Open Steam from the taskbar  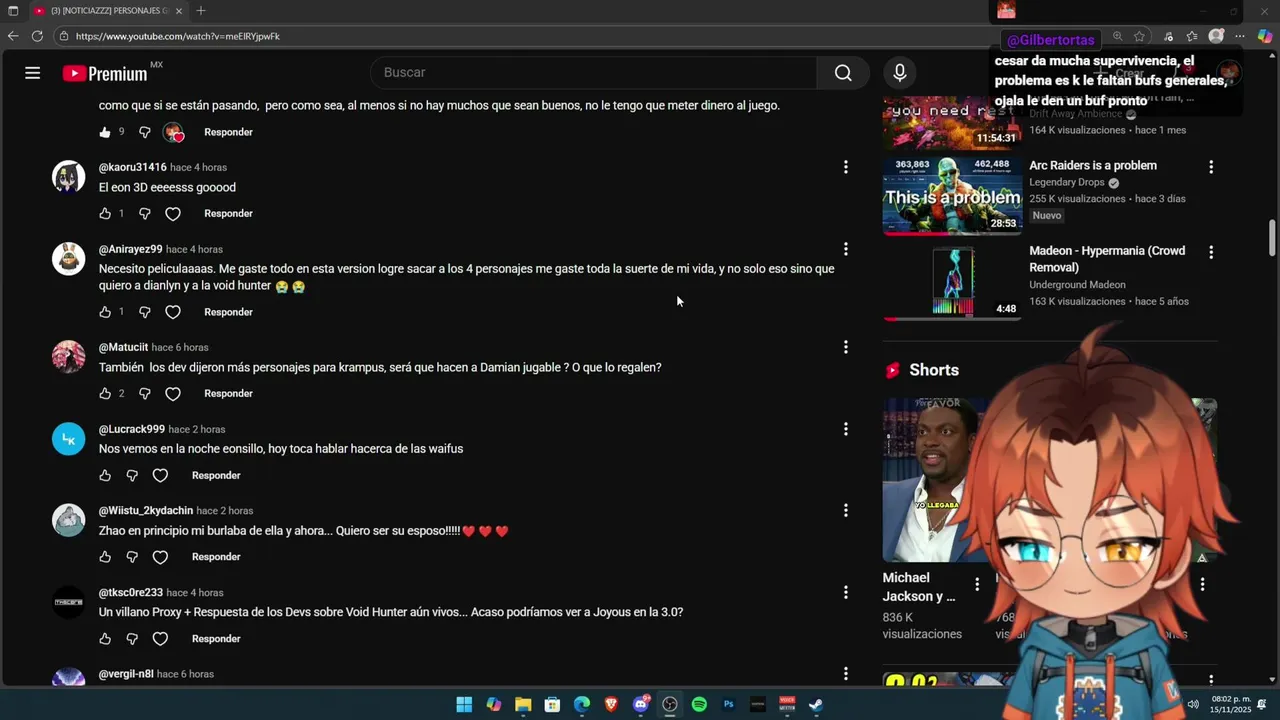(816, 704)
